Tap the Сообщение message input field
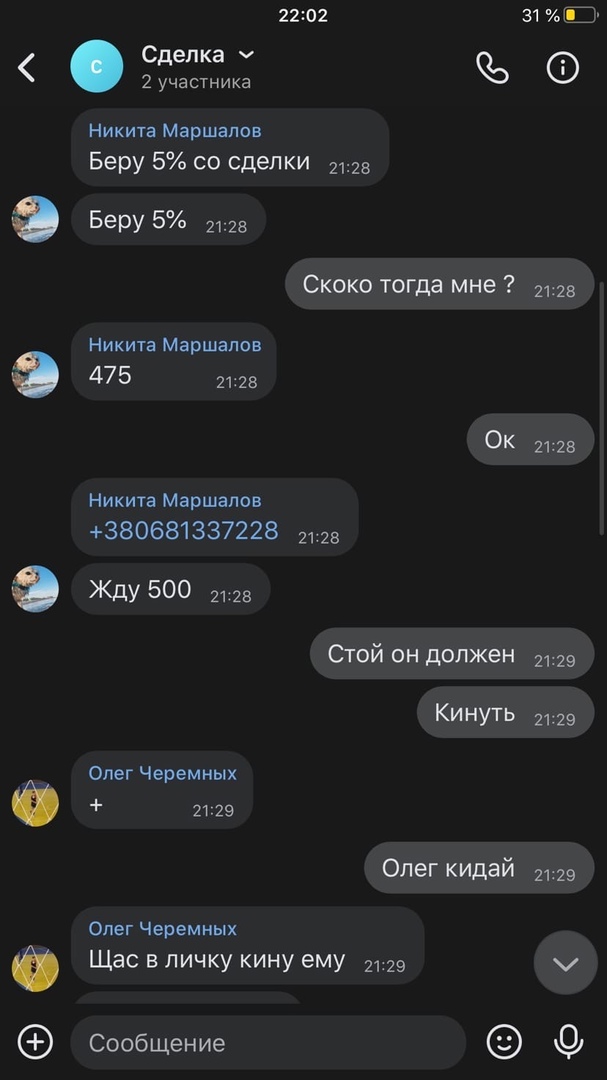 [268, 1043]
